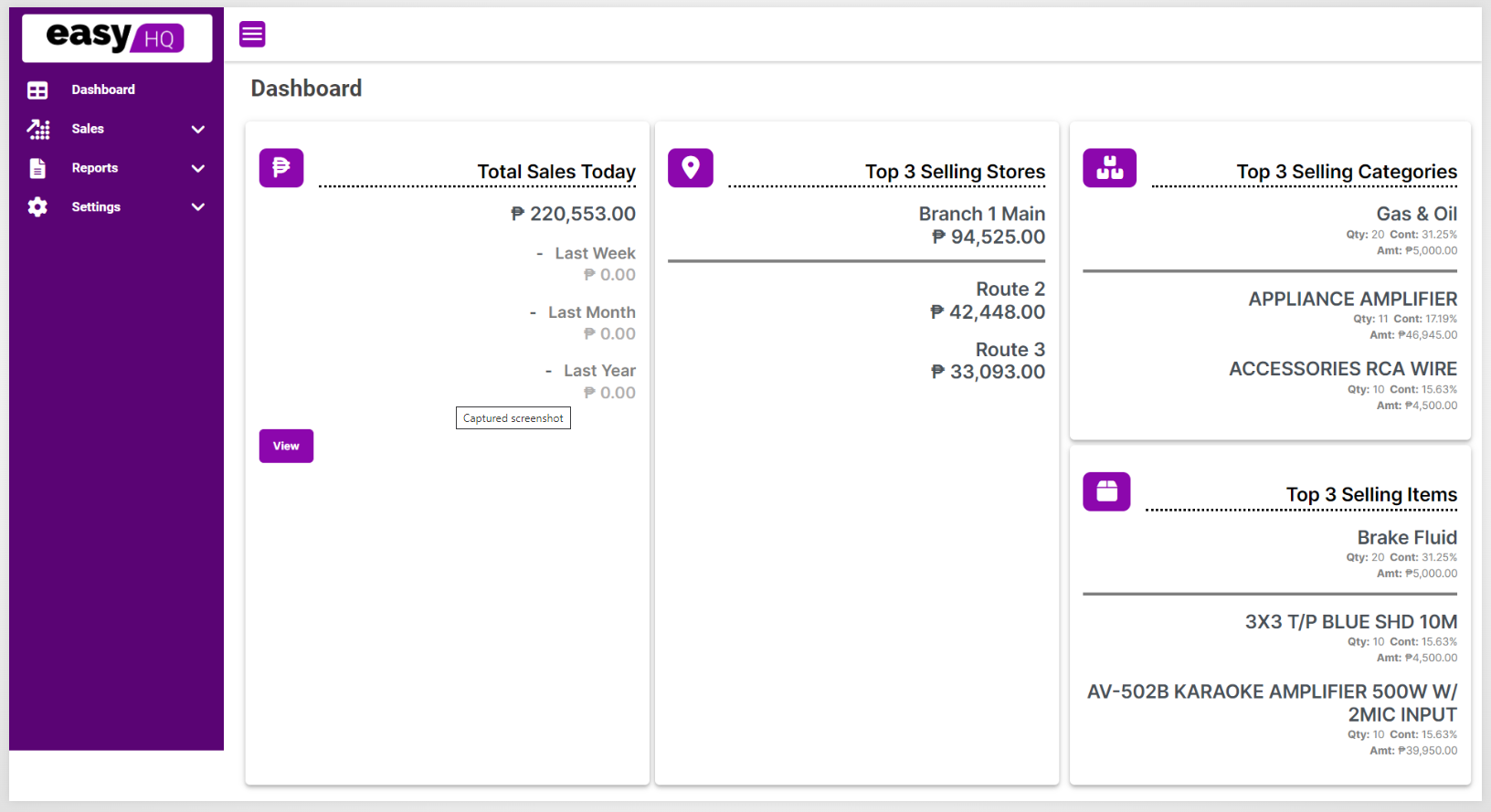Open the Settings menu item
The height and width of the screenshot is (812, 1491).
click(96, 207)
